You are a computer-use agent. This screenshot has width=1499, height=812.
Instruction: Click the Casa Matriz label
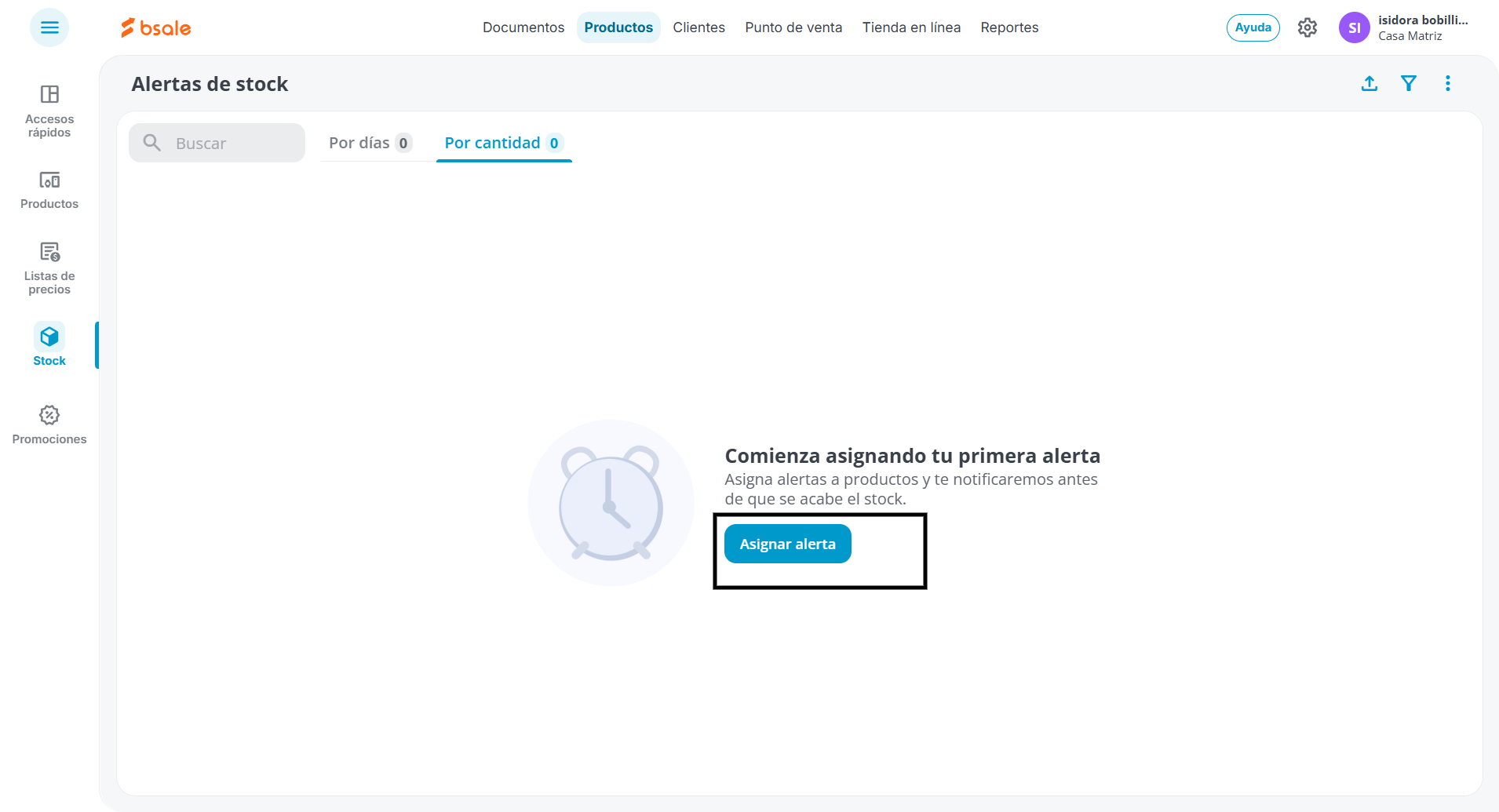[x=1410, y=36]
